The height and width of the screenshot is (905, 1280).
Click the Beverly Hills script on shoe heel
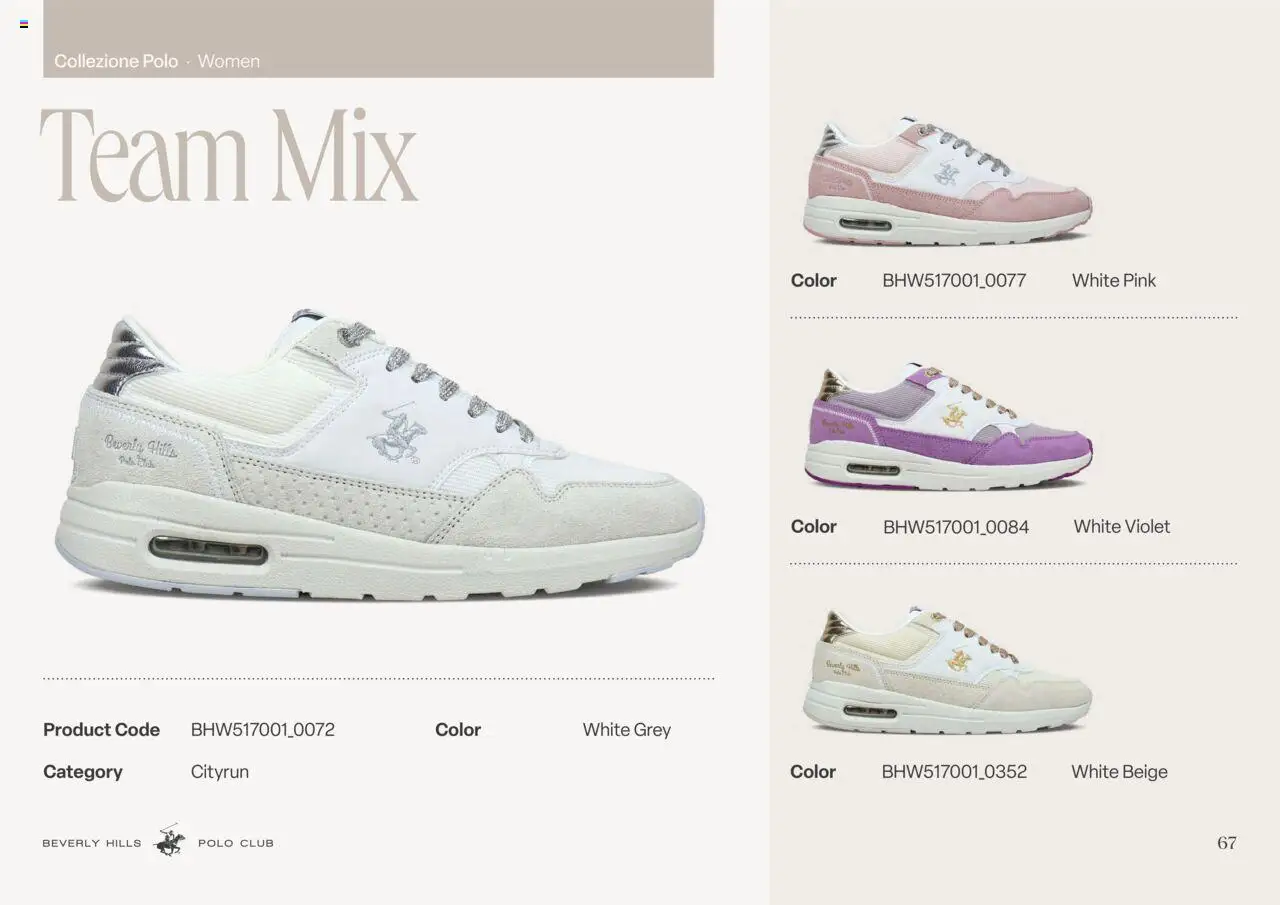click(140, 451)
